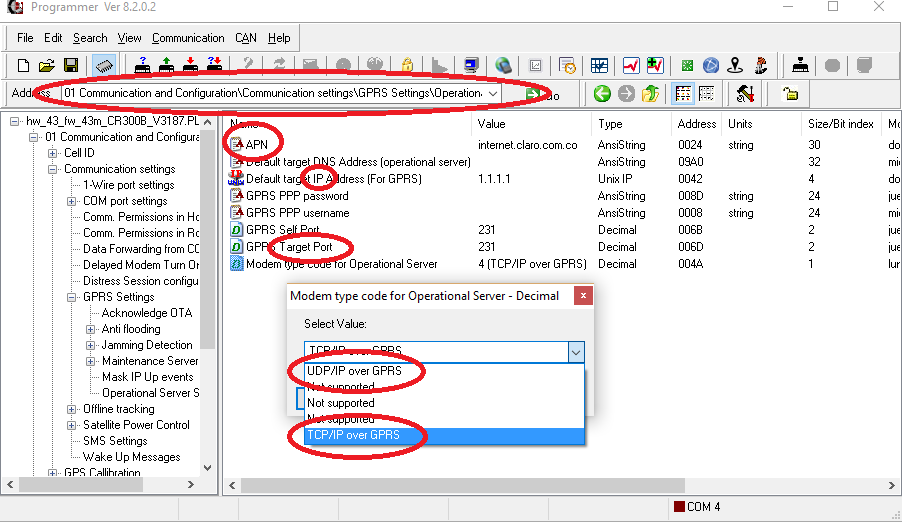Expand the Anti flooding node
Viewport: 902px width, 522px height.
[x=90, y=329]
